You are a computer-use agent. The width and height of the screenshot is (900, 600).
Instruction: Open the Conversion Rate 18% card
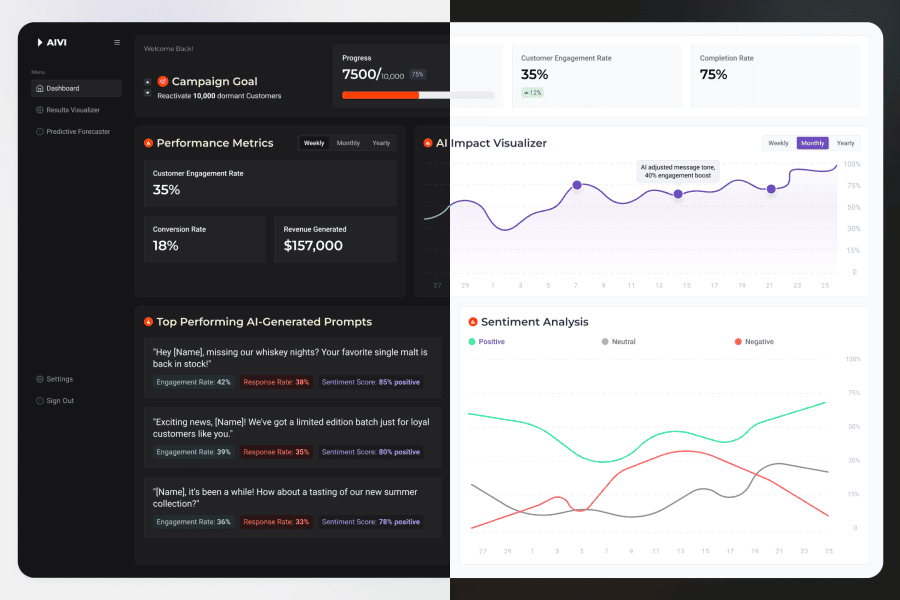(205, 239)
